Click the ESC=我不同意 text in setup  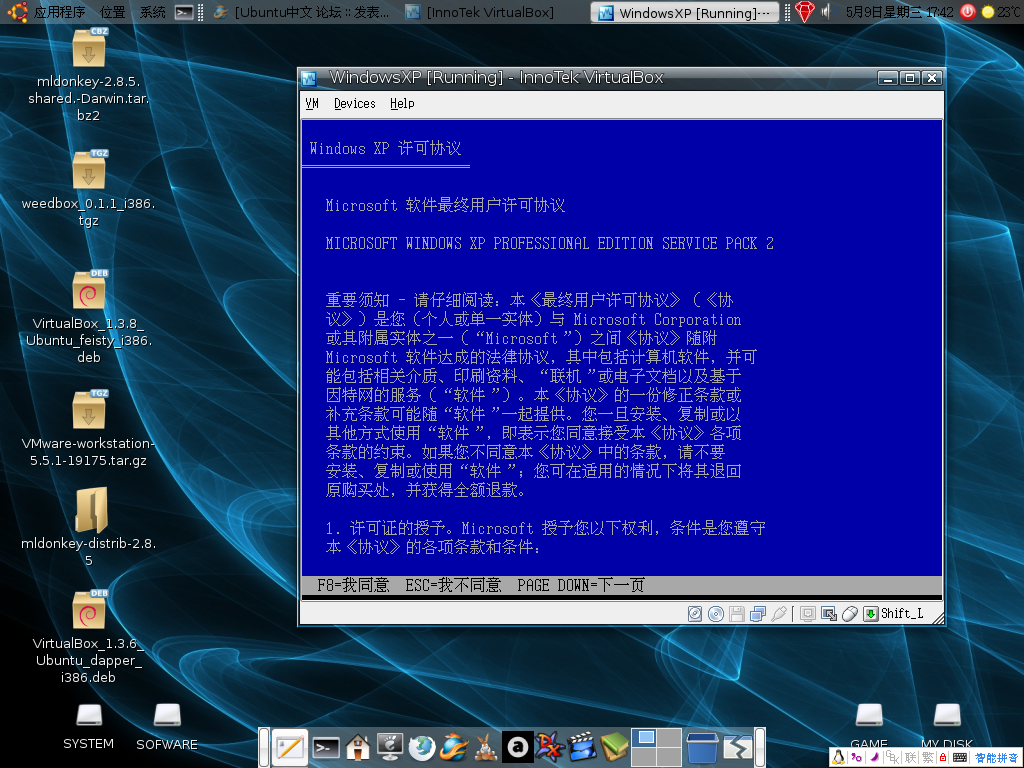(453, 585)
